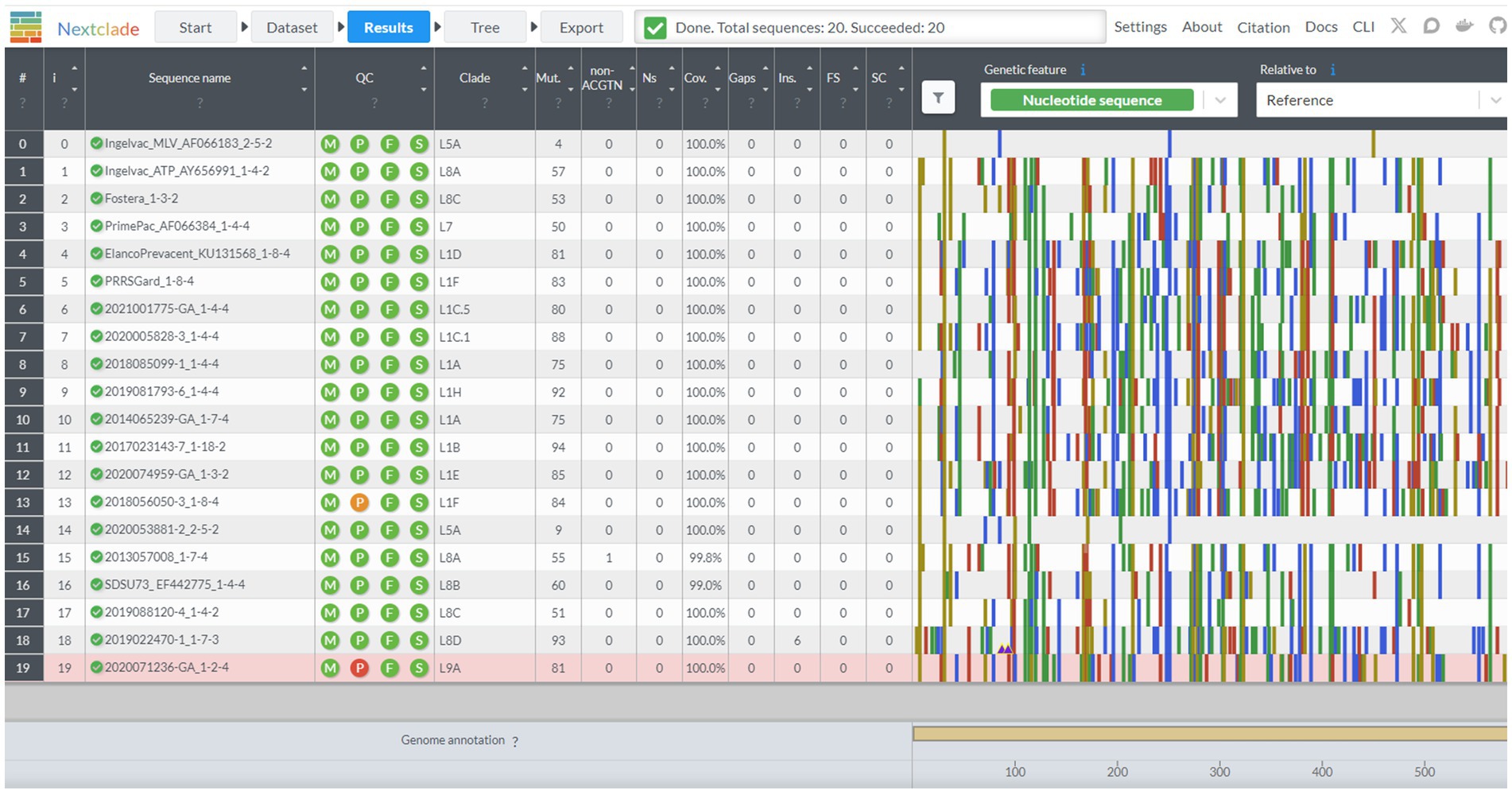
Task: Click Genome annotation help question mark
Action: coord(515,741)
